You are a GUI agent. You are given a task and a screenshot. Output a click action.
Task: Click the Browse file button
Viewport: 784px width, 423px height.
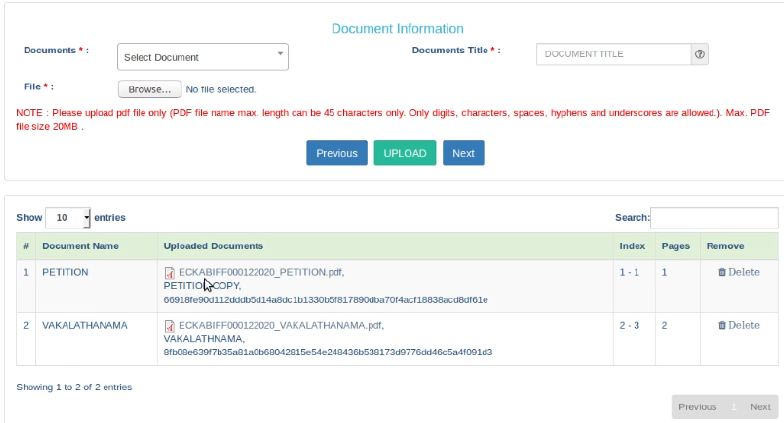point(150,89)
